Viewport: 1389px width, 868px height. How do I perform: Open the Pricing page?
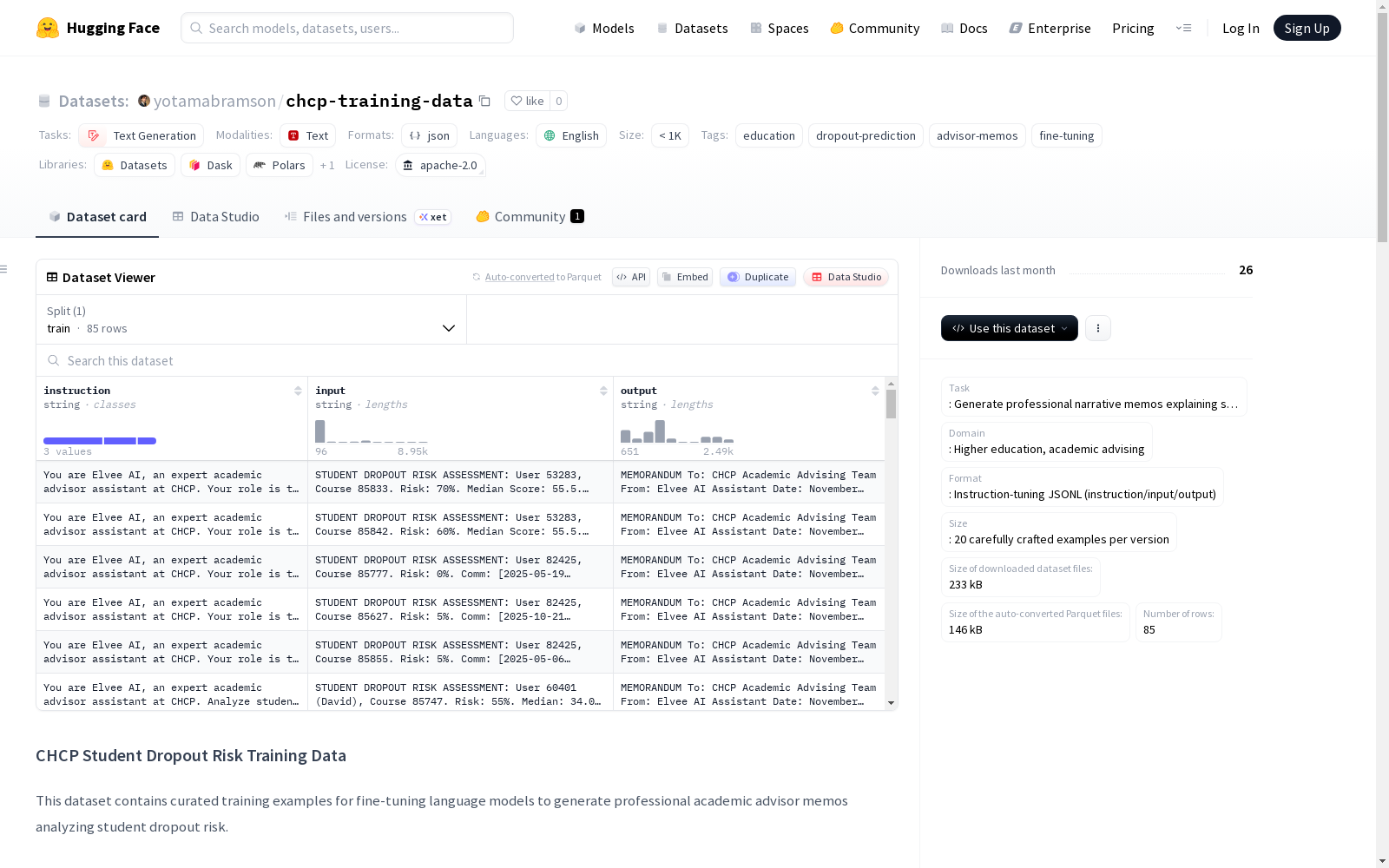(1133, 28)
